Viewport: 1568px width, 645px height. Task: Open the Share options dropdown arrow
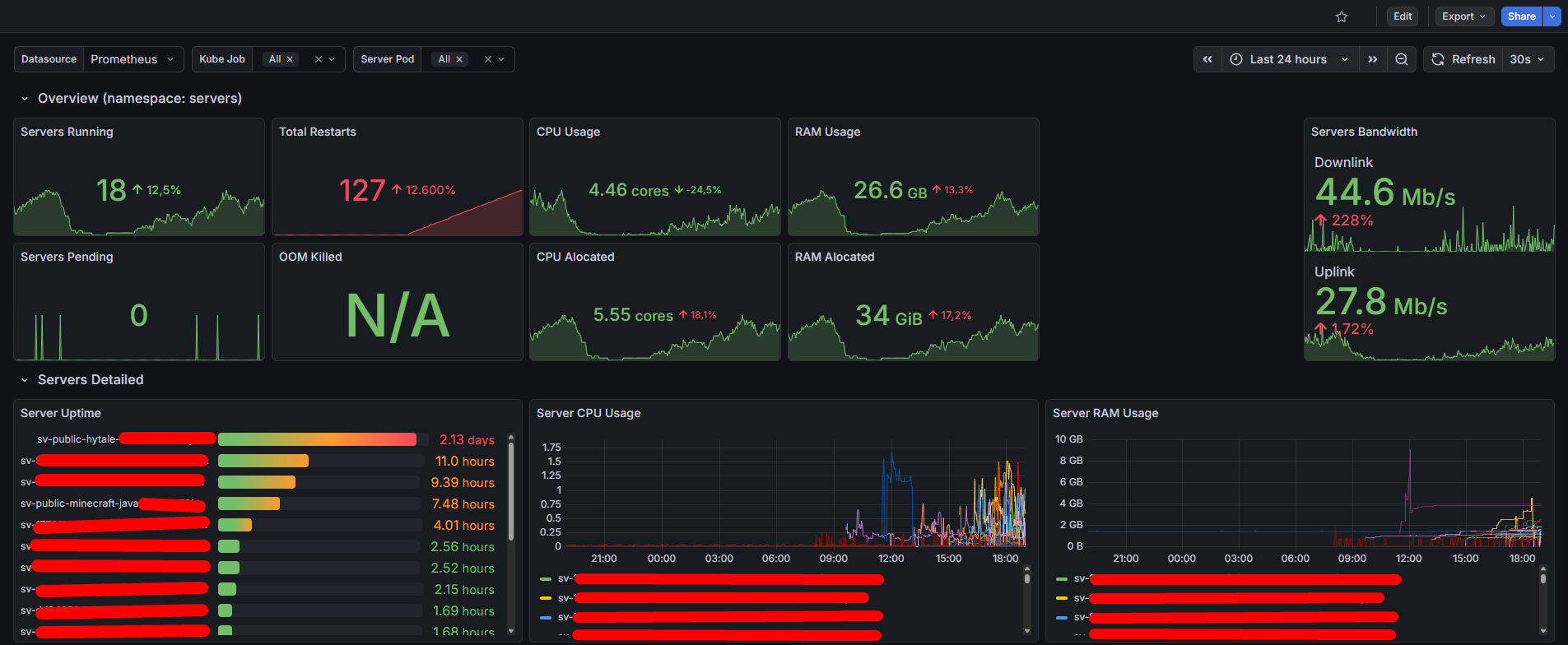click(x=1552, y=16)
